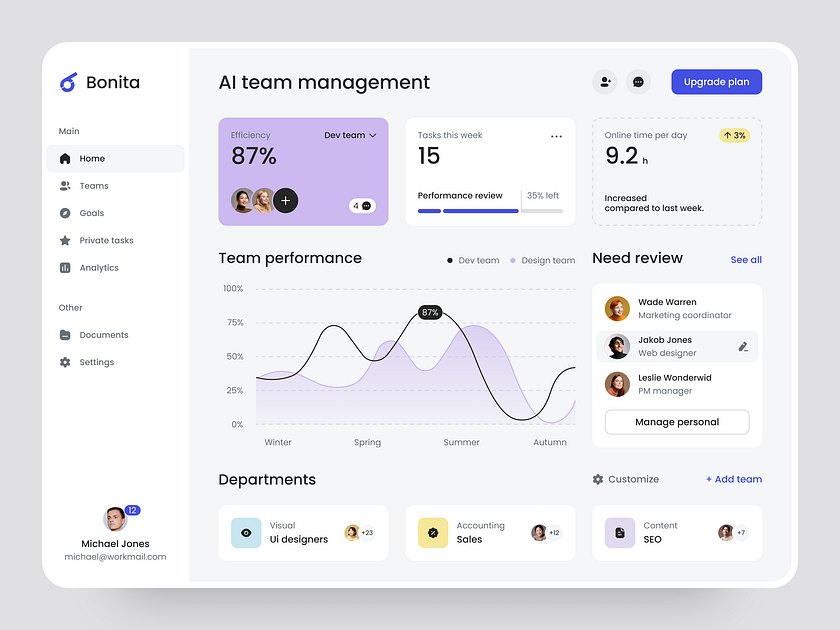Click the add-user icon near Upgrade plan
840x630 pixels.
coord(605,81)
